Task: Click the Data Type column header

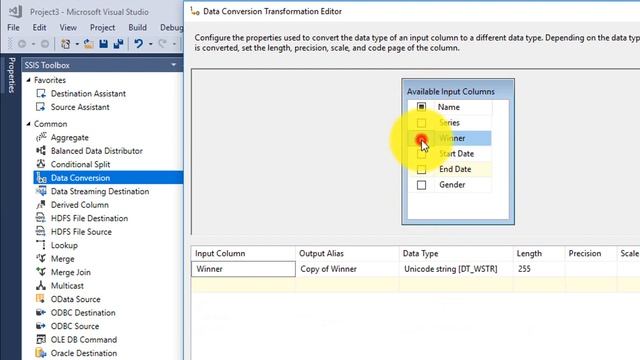Action: click(456, 253)
